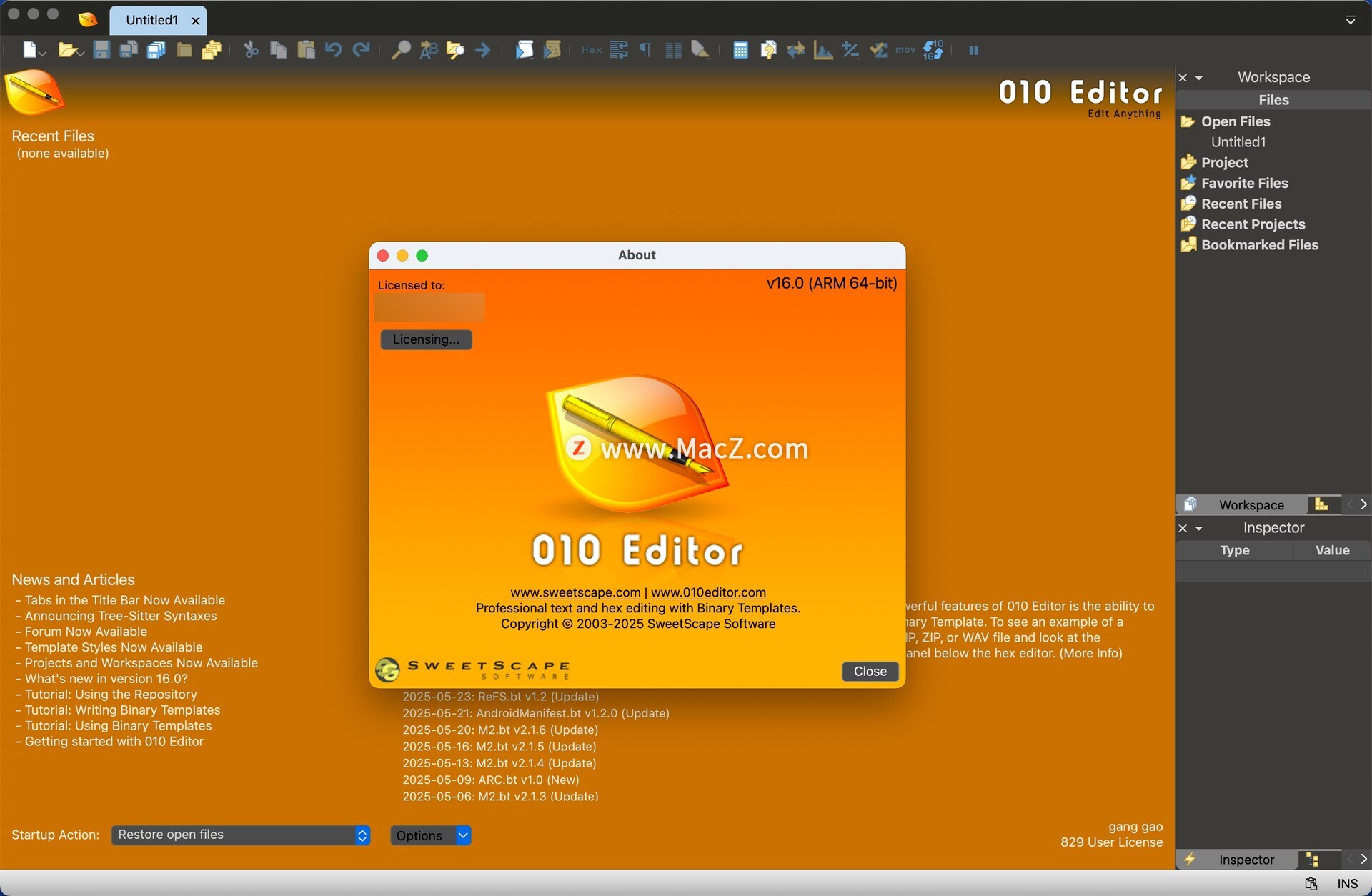Image resolution: width=1372 pixels, height=896 pixels.
Task: Click the Hex Operations plus-minus icon
Action: [x=850, y=50]
